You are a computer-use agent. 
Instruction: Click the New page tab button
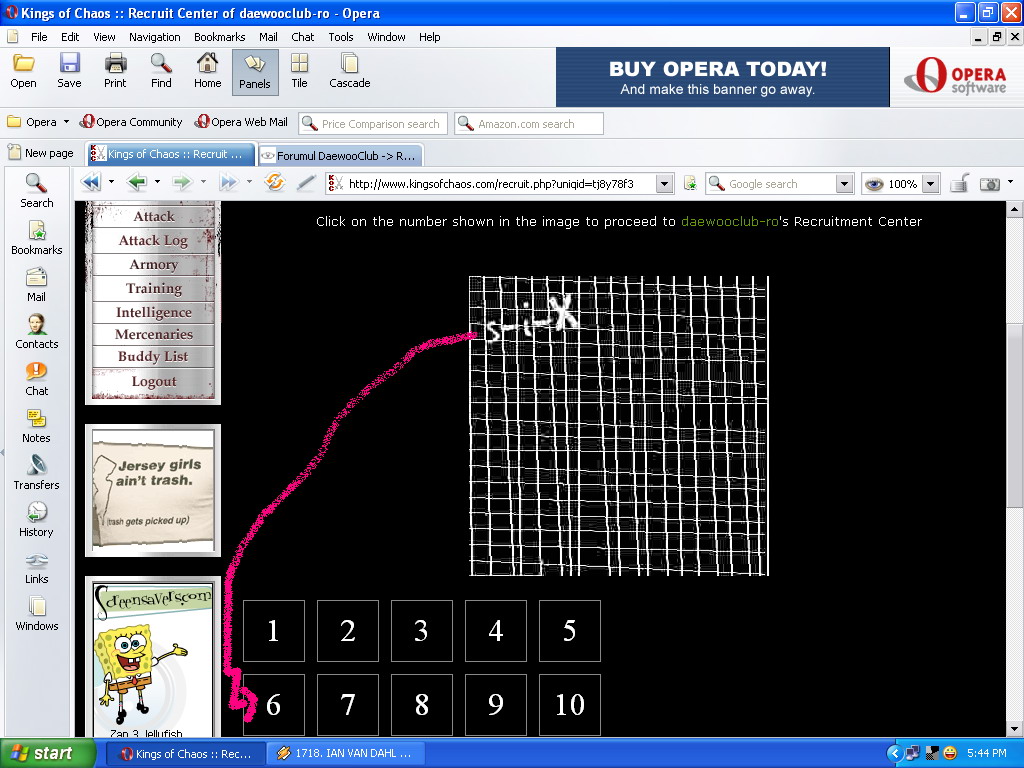40,153
